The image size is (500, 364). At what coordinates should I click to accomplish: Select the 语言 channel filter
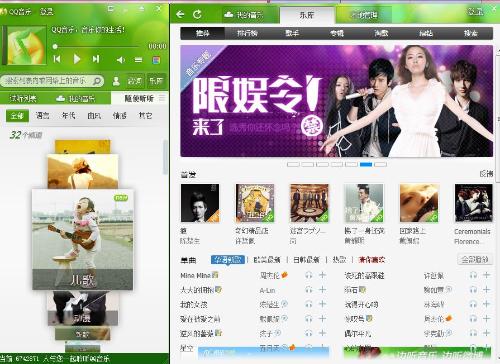[x=43, y=116]
